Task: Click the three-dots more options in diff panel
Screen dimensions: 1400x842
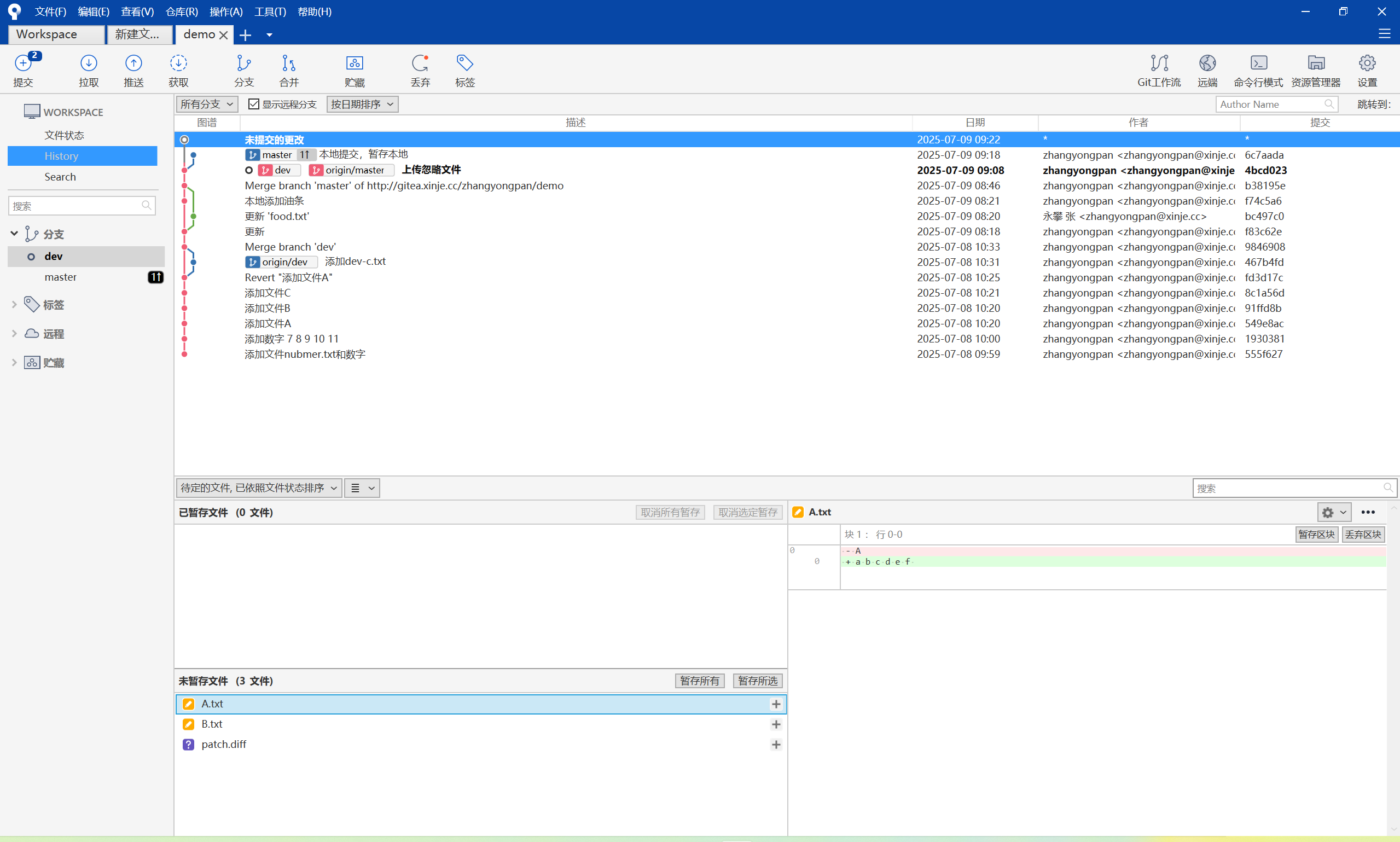Action: [1368, 512]
